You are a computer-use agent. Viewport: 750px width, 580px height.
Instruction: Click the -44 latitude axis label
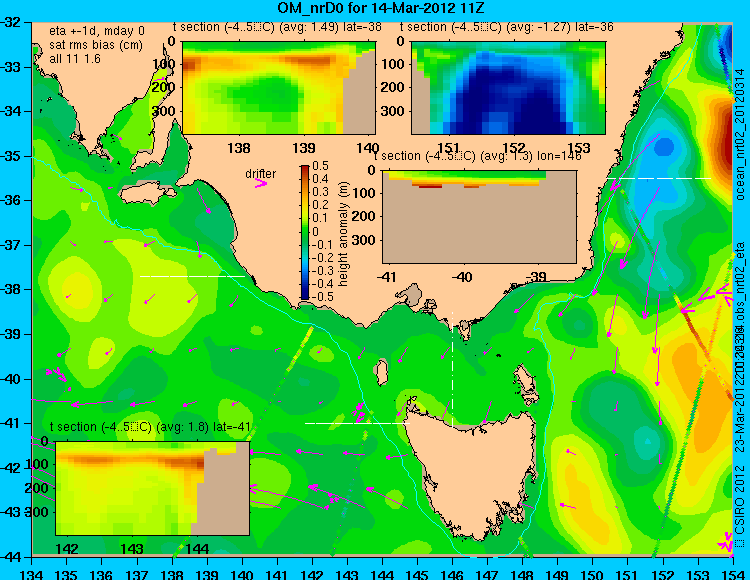point(12,557)
